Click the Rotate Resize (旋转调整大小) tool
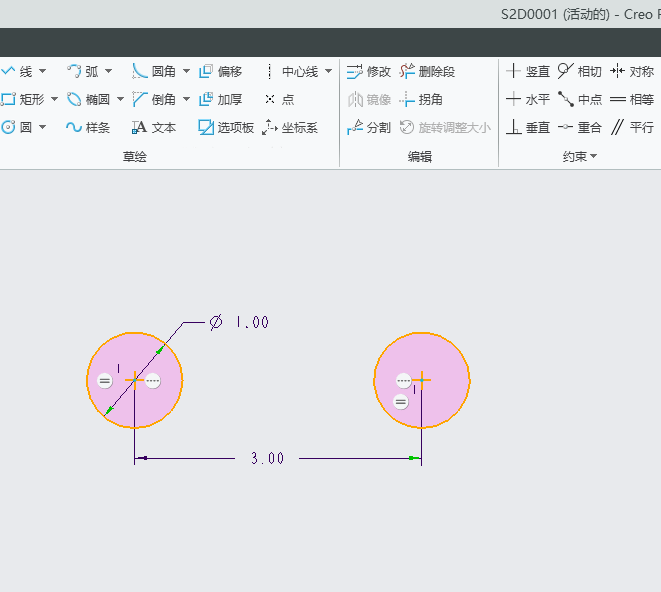This screenshot has height=592, width=661. tap(445, 127)
